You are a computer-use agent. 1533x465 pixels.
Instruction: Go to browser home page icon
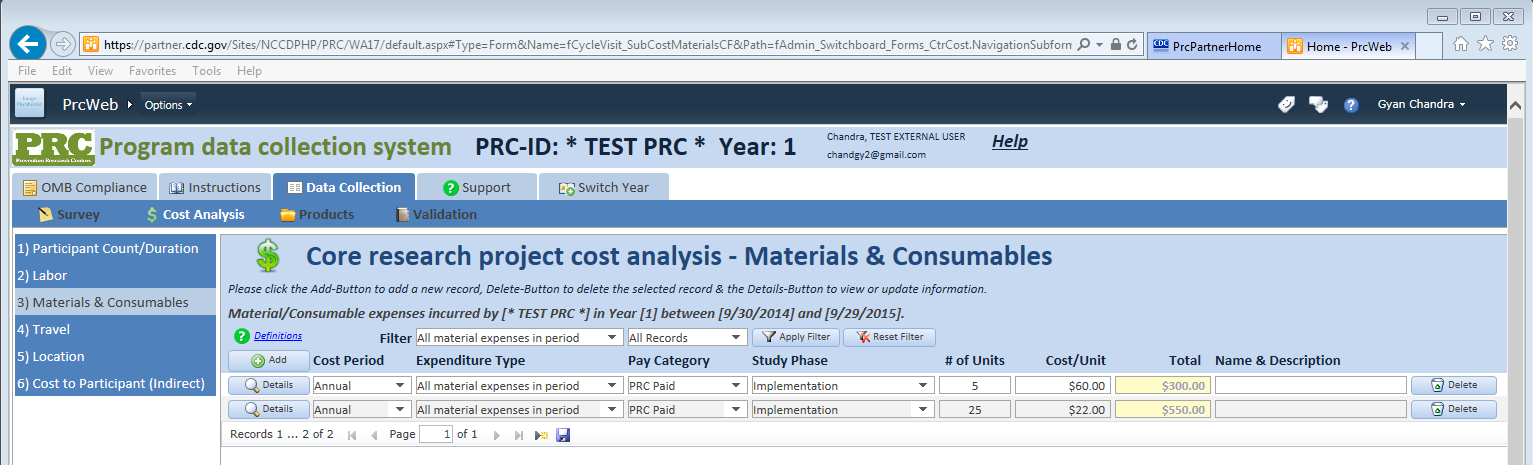click(x=1461, y=44)
